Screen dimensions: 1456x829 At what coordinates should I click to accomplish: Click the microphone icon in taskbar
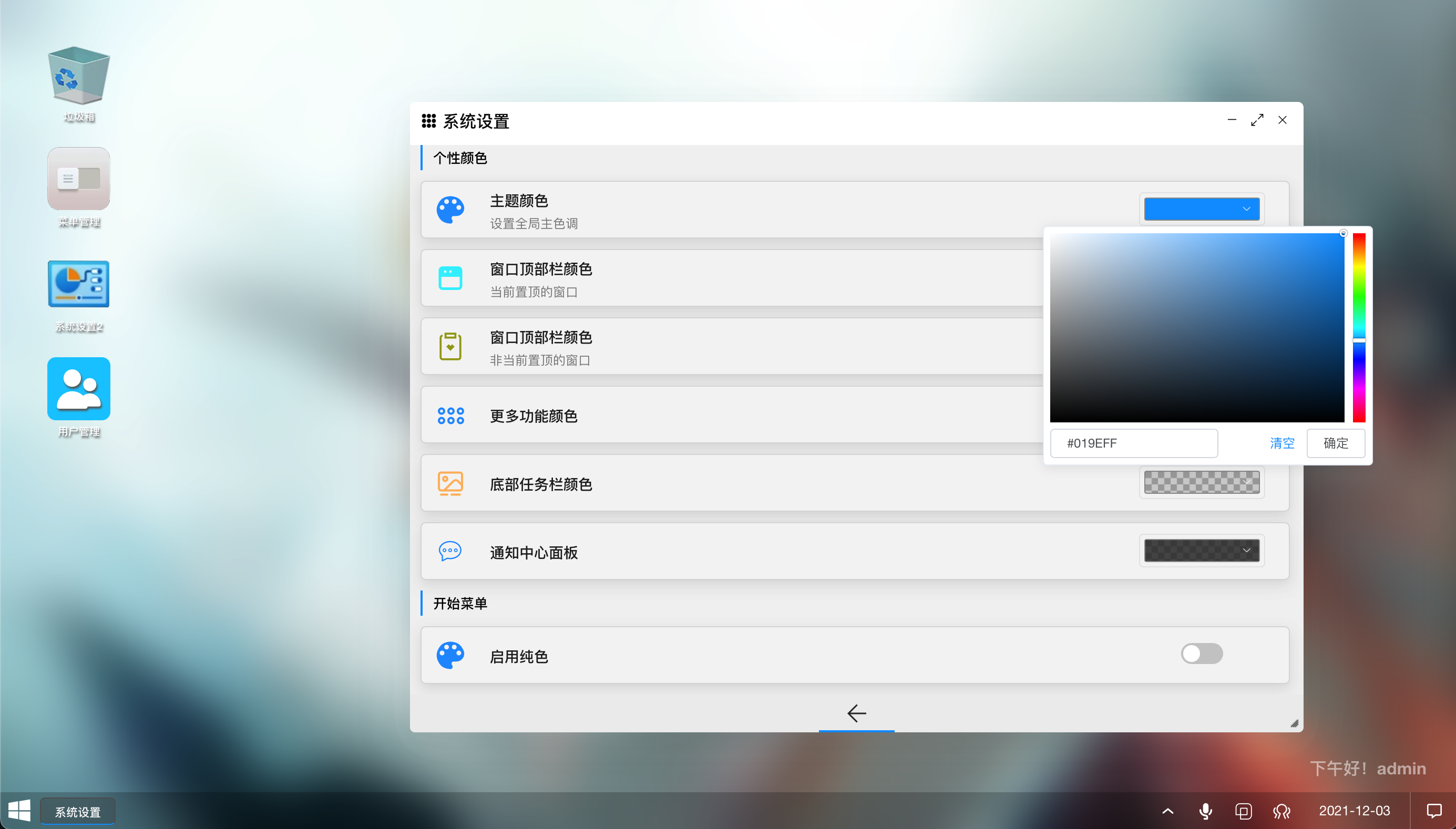tap(1205, 811)
